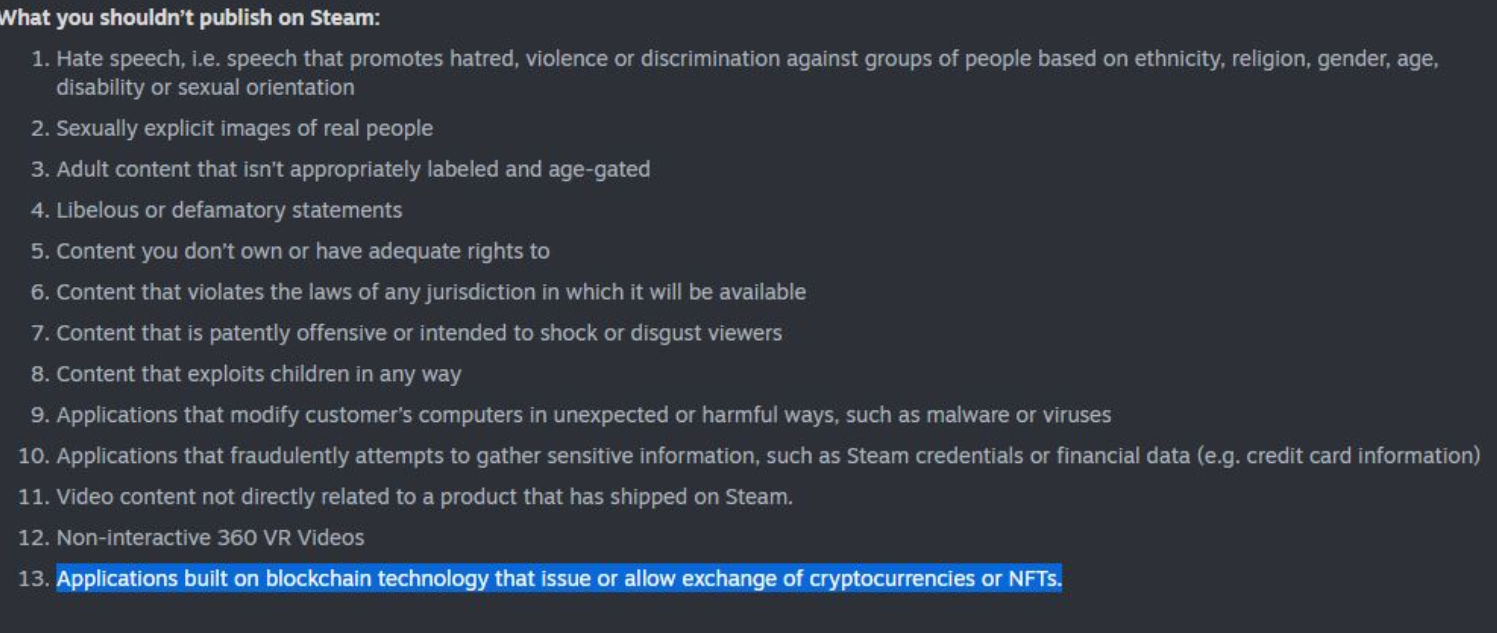Click 'Sexually explicit images of real people'
Screen dimensions: 1497x633
[x=244, y=128]
